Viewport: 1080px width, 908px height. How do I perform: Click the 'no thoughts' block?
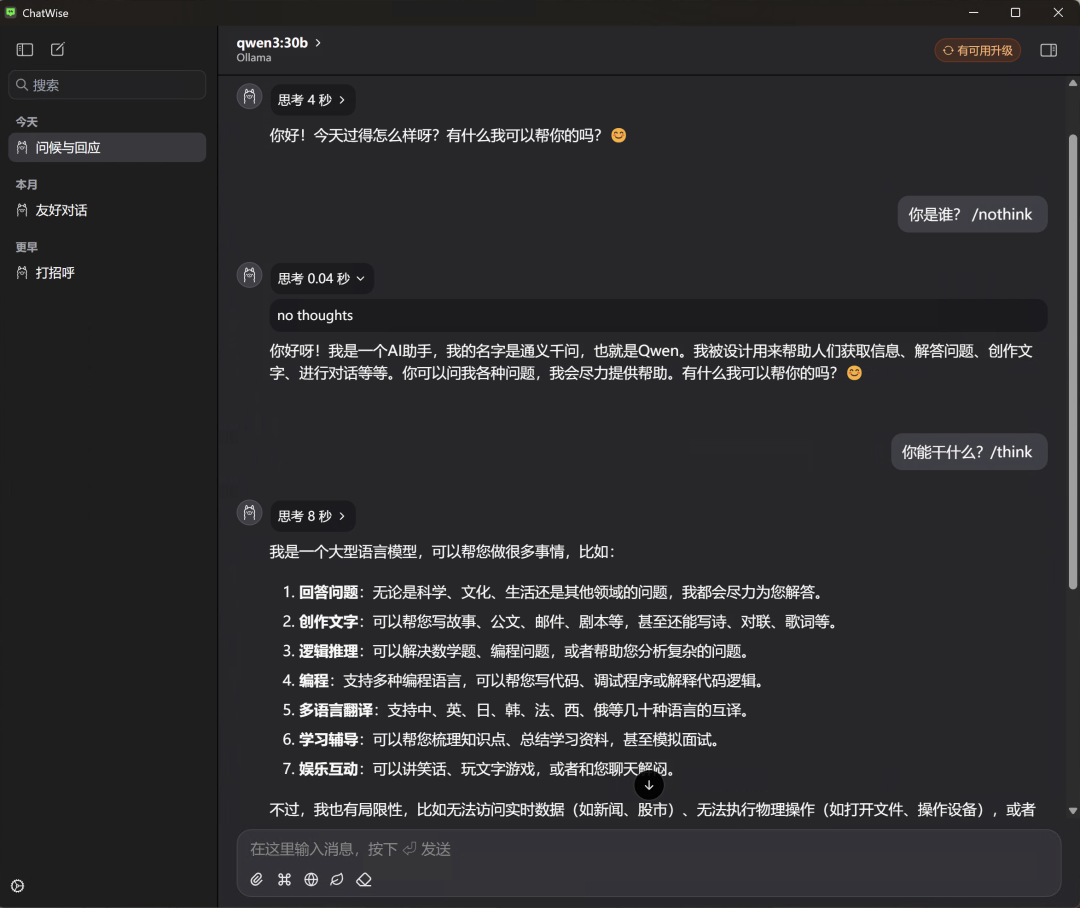(658, 316)
